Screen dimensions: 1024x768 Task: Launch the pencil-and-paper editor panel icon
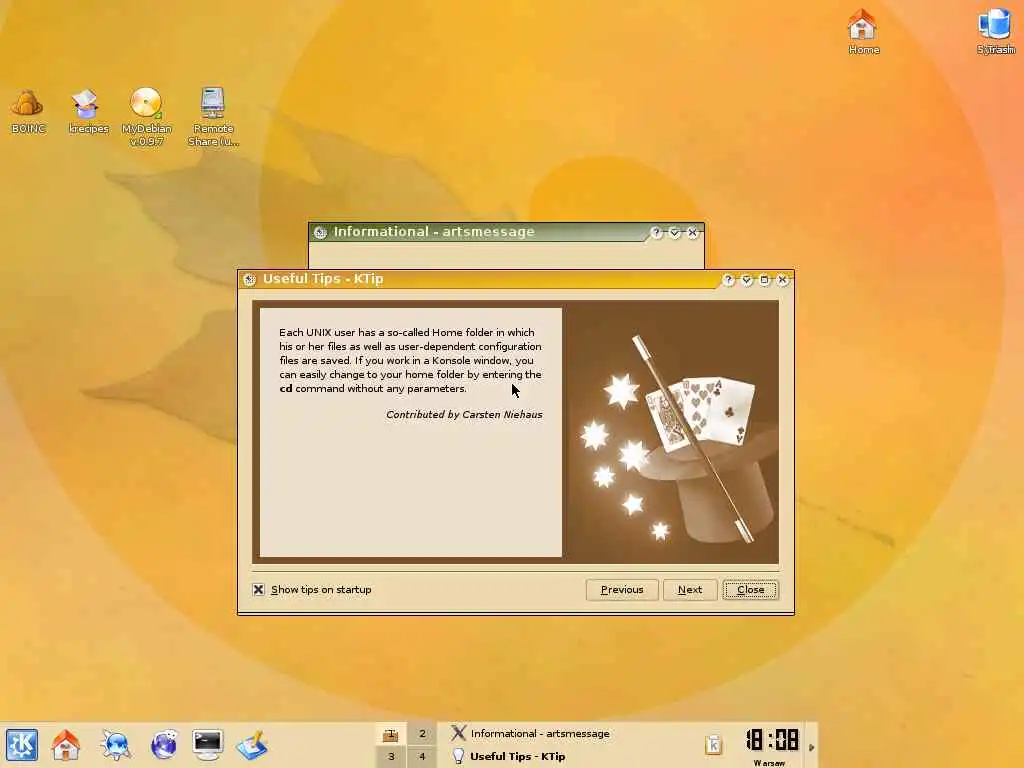252,745
